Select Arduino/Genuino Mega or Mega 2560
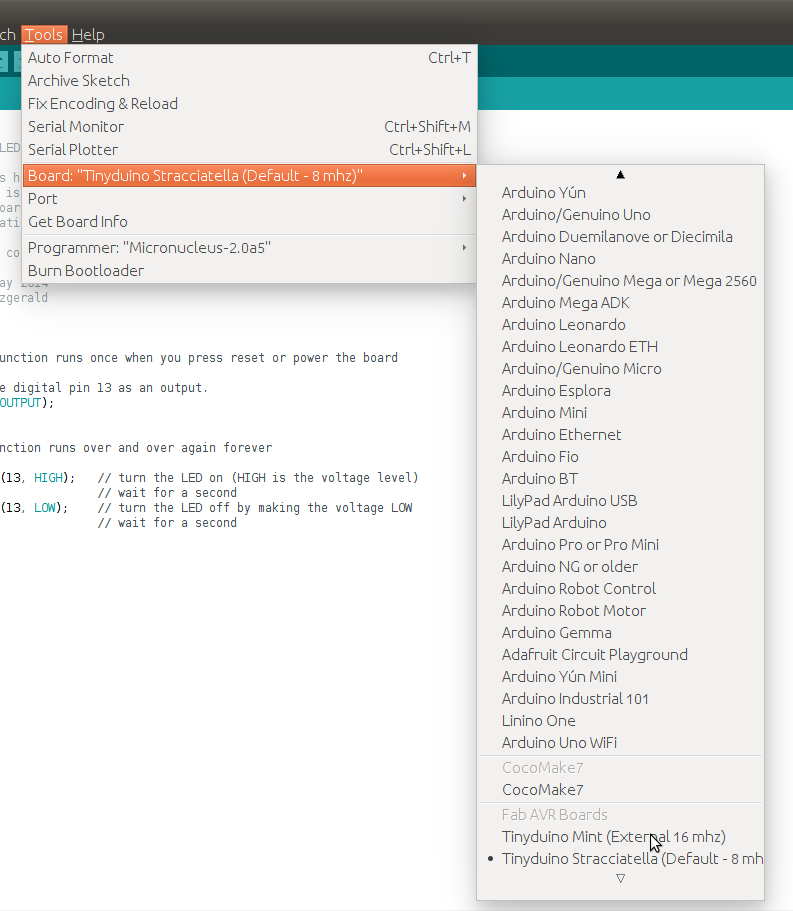Screen dimensions: 793x911 (620, 281)
